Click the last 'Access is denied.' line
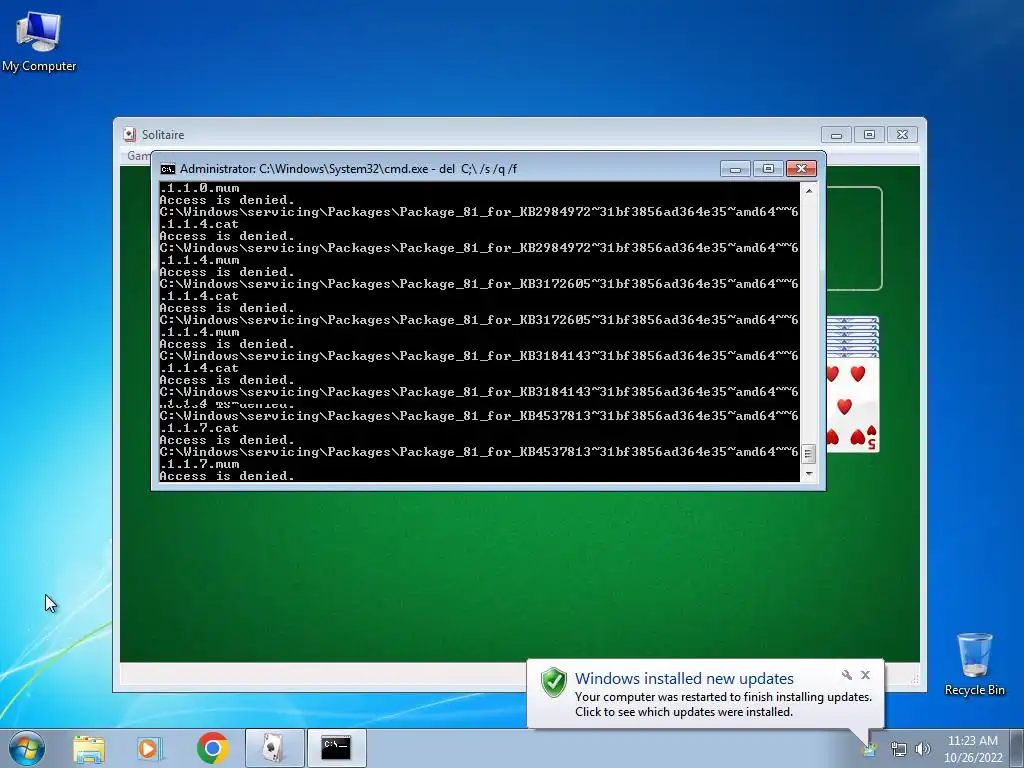The image size is (1024, 768). coord(227,476)
